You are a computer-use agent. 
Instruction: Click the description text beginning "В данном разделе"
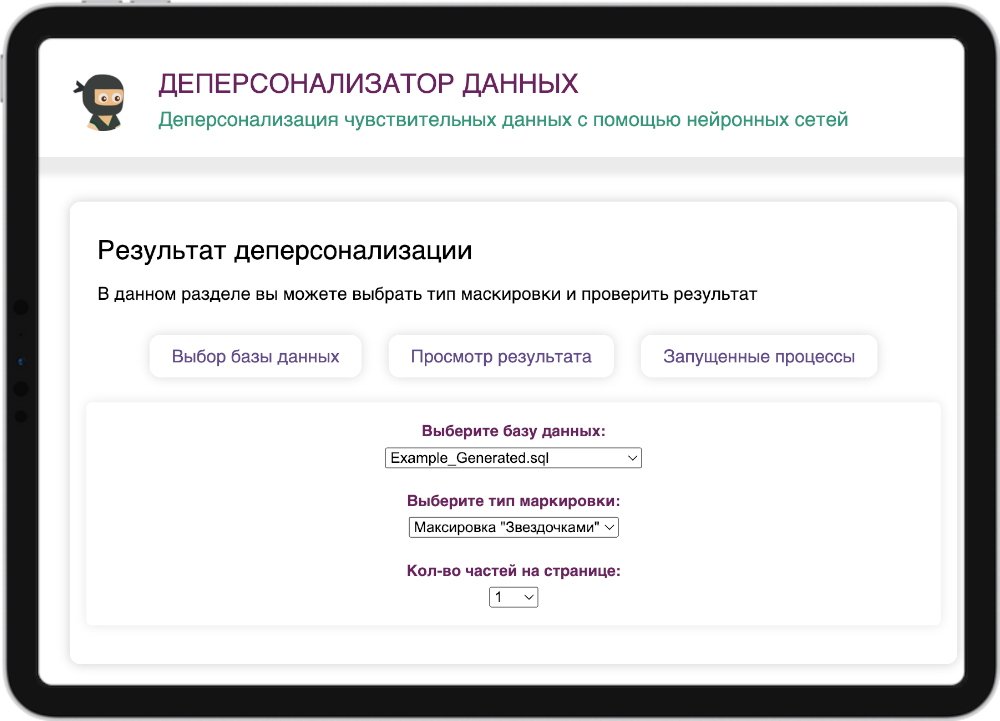427,295
